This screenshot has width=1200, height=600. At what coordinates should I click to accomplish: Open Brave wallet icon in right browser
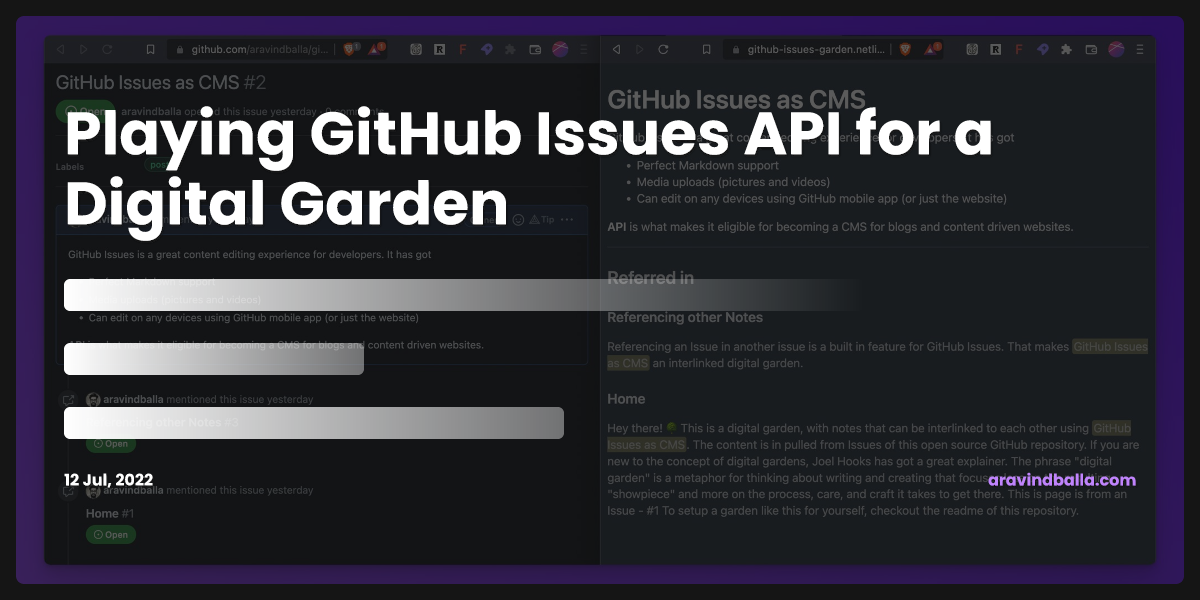point(1091,49)
